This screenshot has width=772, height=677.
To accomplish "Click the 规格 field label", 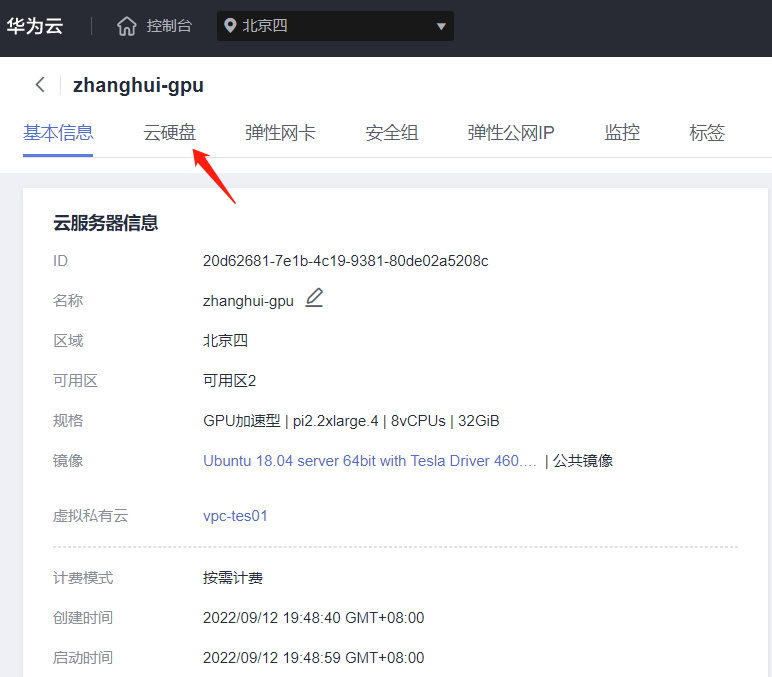I will coord(68,421).
